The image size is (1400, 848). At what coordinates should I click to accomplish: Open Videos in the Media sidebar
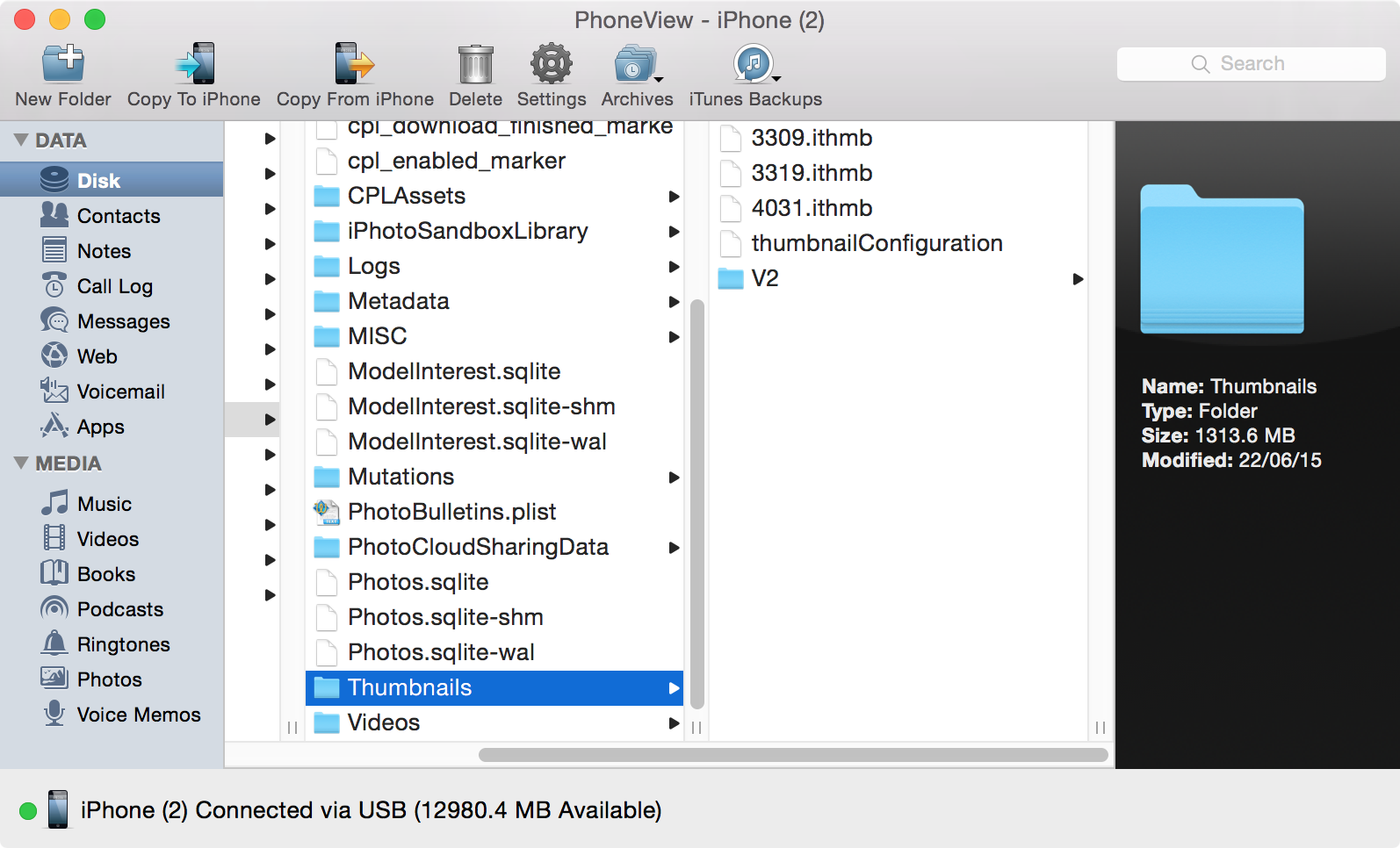112,539
